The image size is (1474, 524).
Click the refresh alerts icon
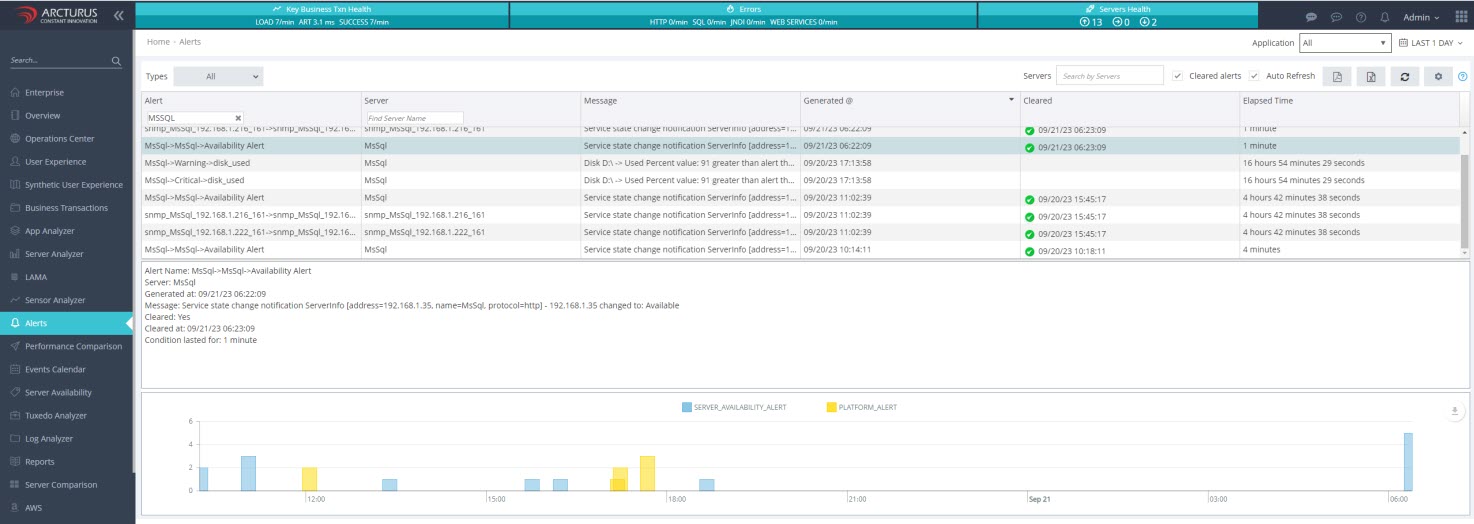(x=1404, y=76)
